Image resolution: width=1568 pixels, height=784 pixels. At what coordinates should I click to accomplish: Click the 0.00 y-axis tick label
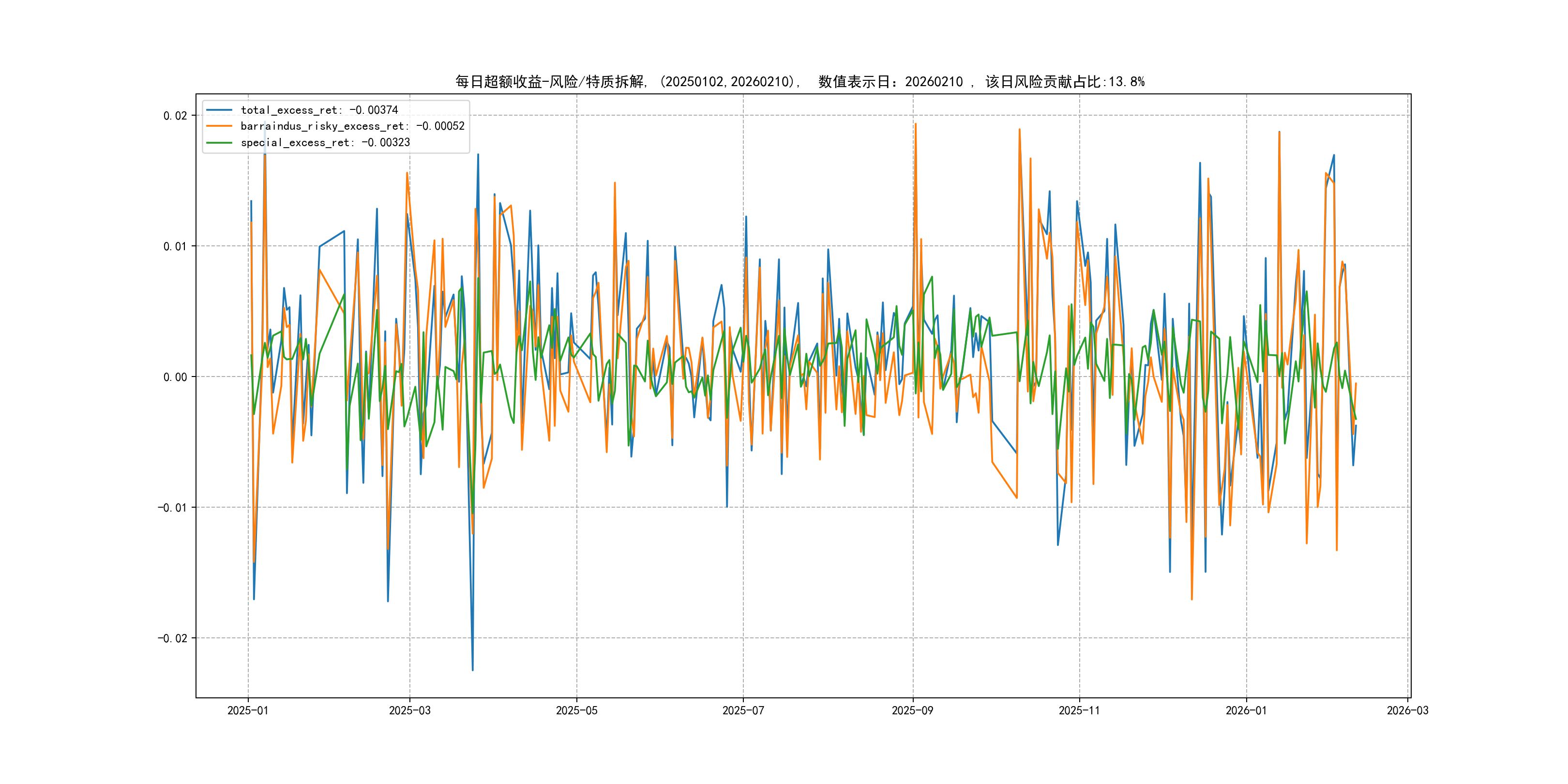coord(175,377)
